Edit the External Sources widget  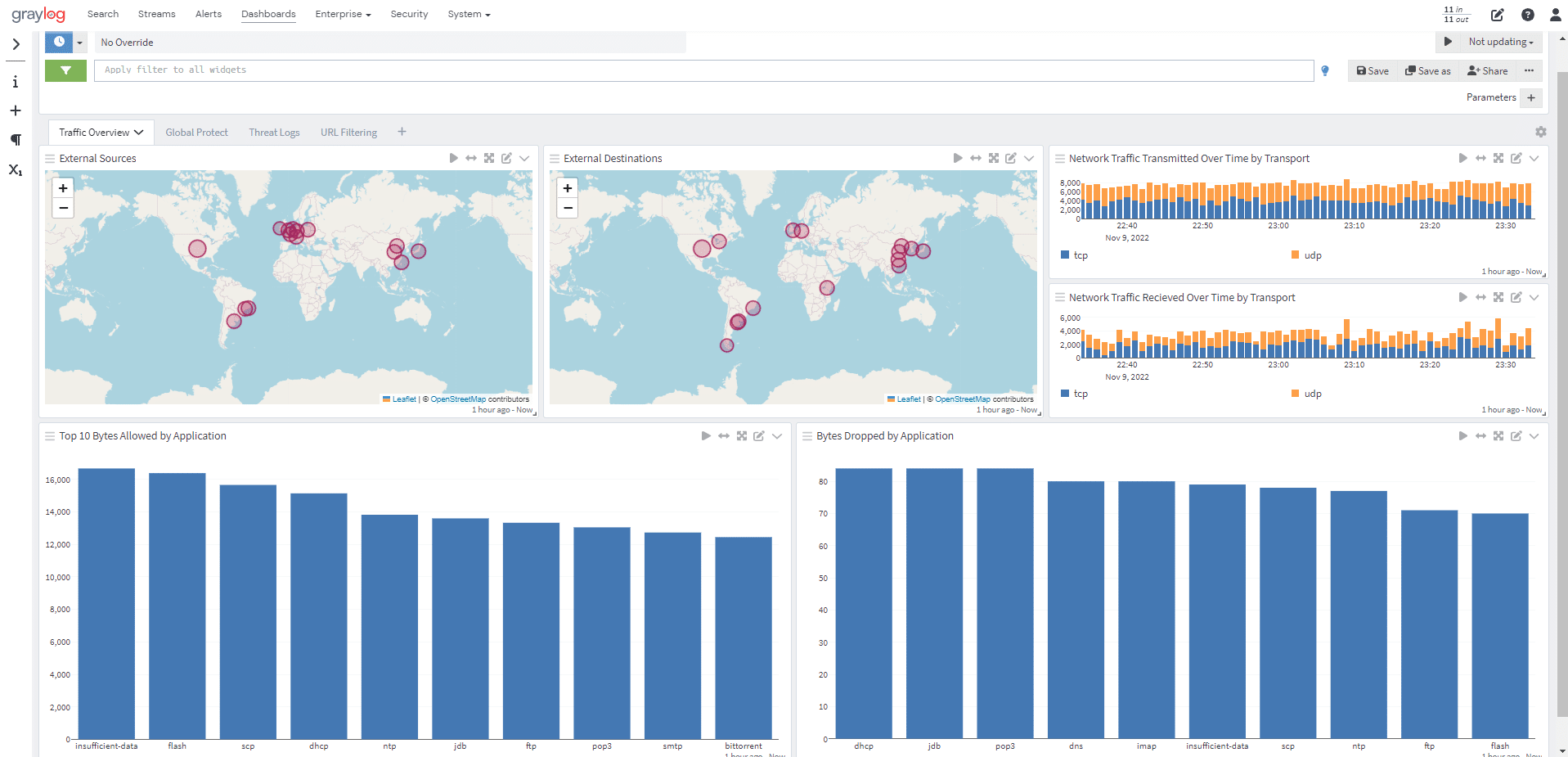(506, 158)
